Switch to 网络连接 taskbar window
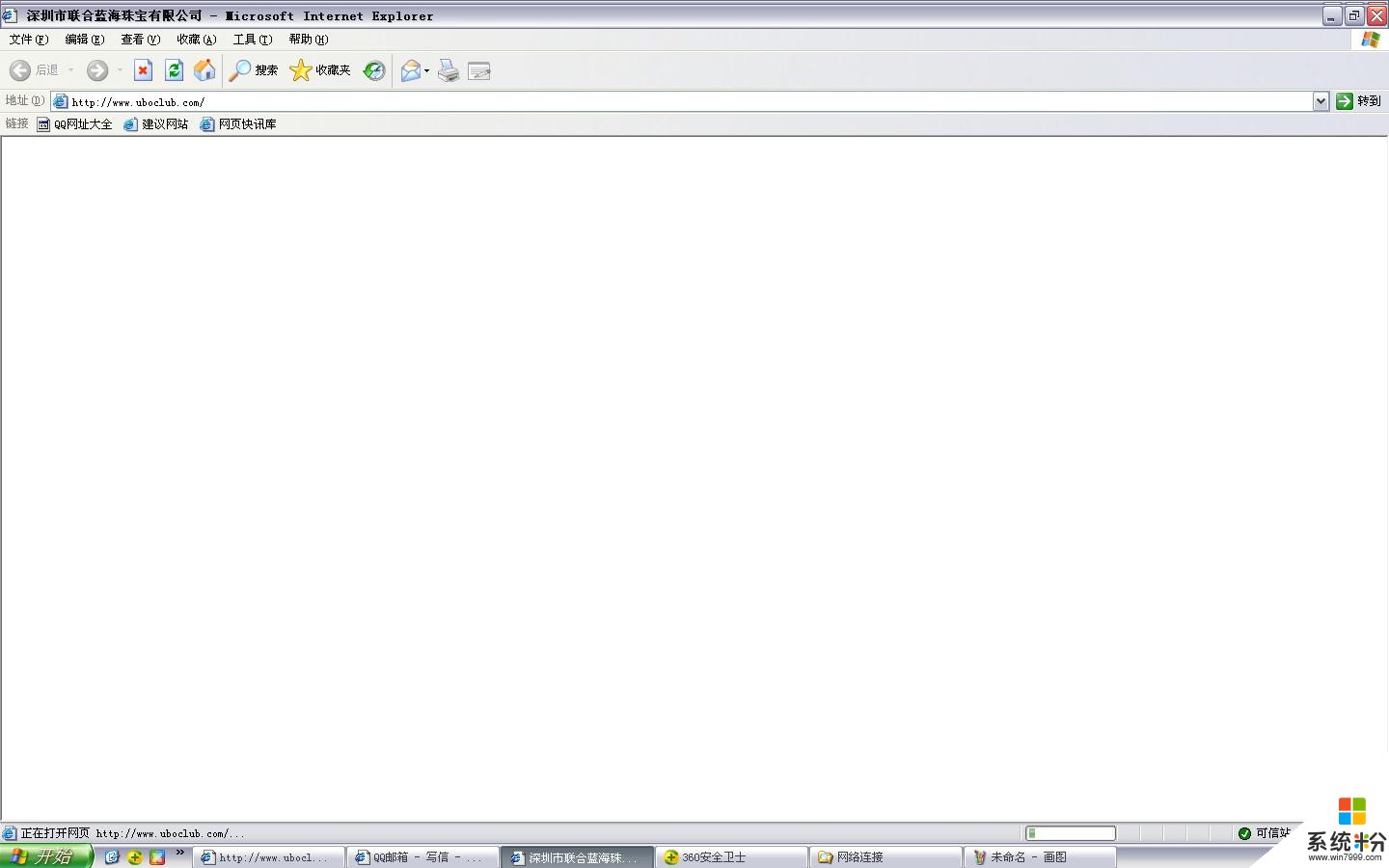The height and width of the screenshot is (868, 1389). (885, 857)
